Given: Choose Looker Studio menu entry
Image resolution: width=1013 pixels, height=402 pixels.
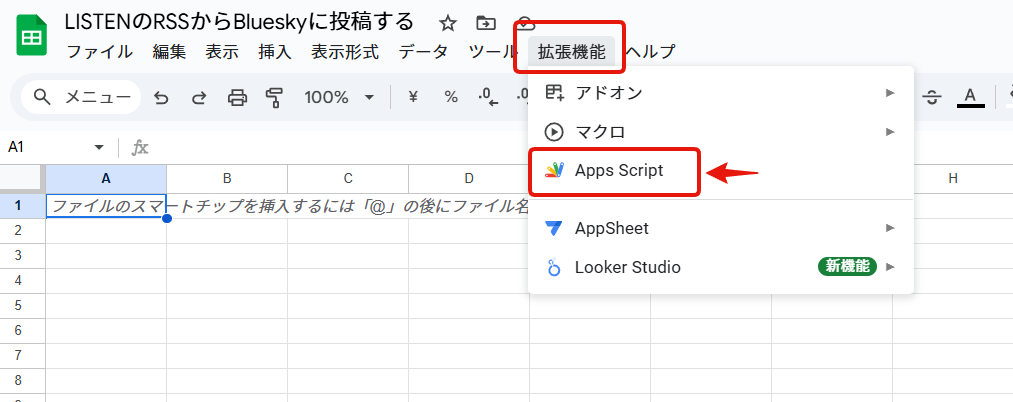Looking at the screenshot, I should tap(721, 266).
